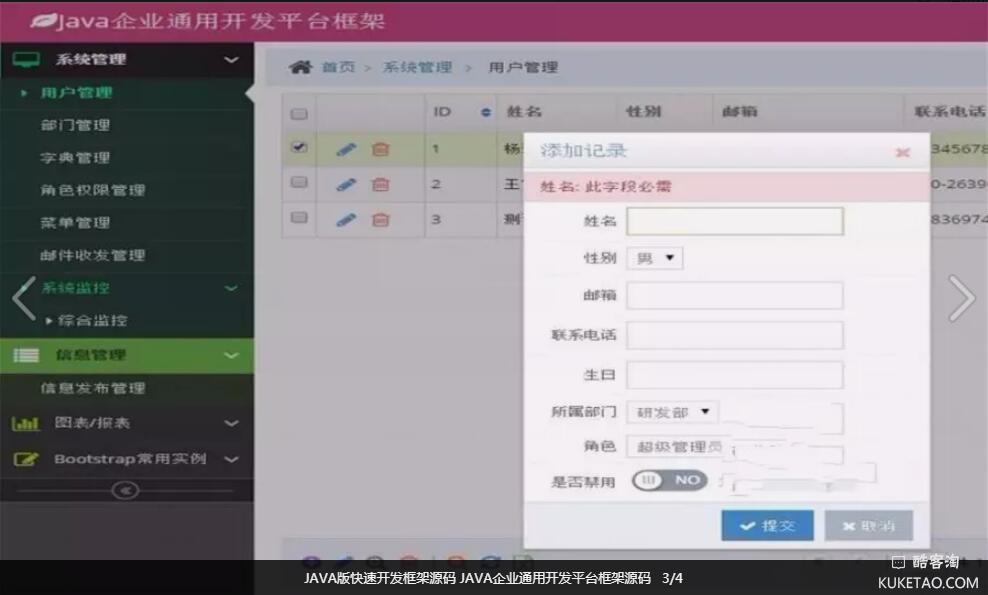Collapse sidebar with the circular arrow icon
988x595 pixels.
(125, 490)
